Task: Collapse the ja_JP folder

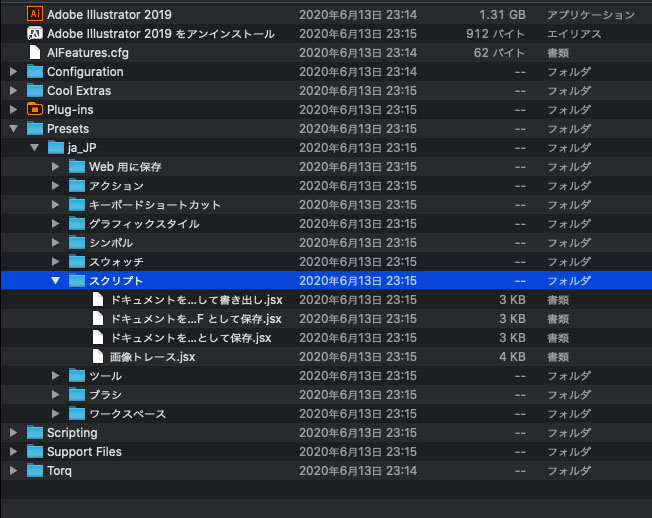Action: click(35, 148)
